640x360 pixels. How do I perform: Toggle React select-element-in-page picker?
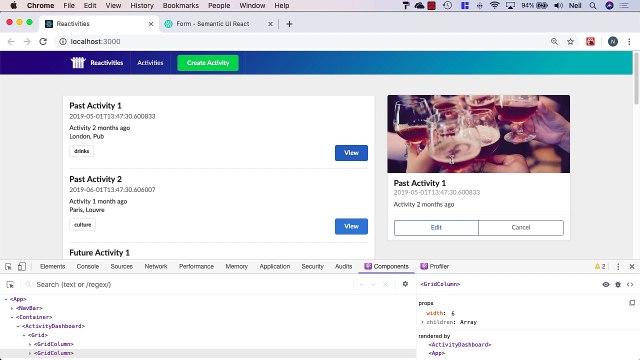click(x=10, y=284)
